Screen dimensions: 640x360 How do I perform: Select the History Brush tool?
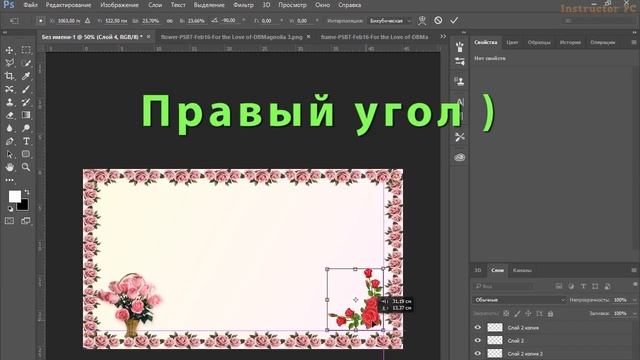pos(26,102)
